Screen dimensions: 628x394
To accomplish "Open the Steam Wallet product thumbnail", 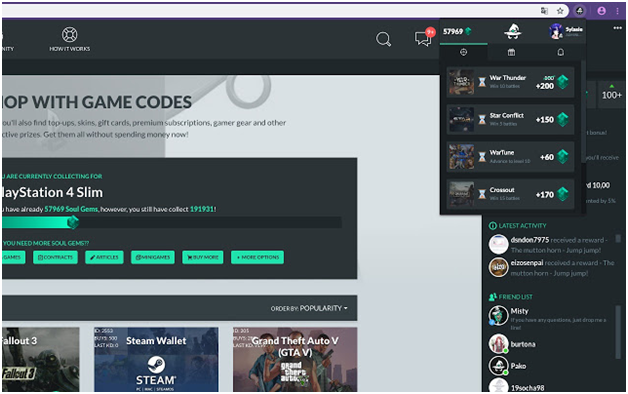I will click(156, 359).
